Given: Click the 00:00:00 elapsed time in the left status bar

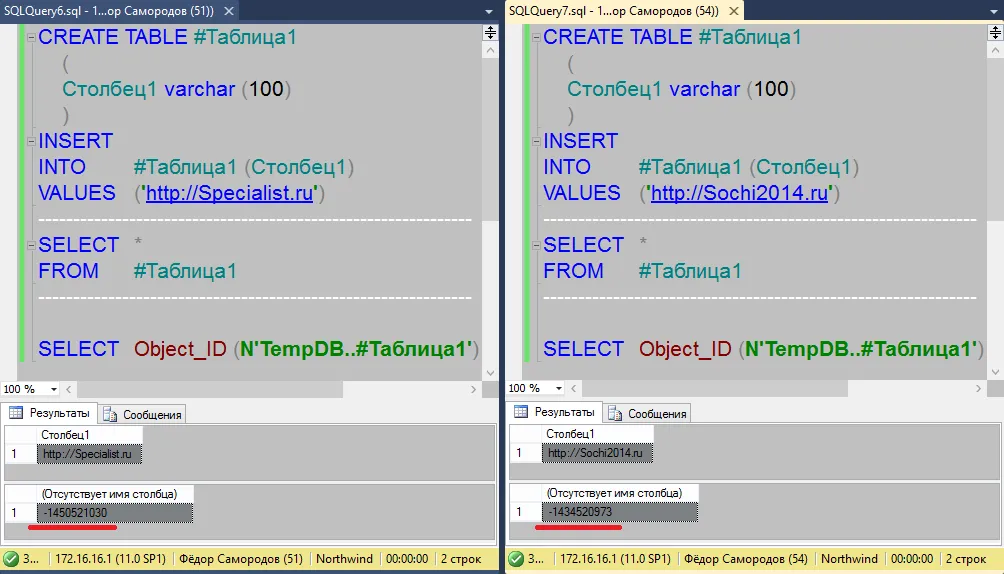Looking at the screenshot, I should click(407, 559).
